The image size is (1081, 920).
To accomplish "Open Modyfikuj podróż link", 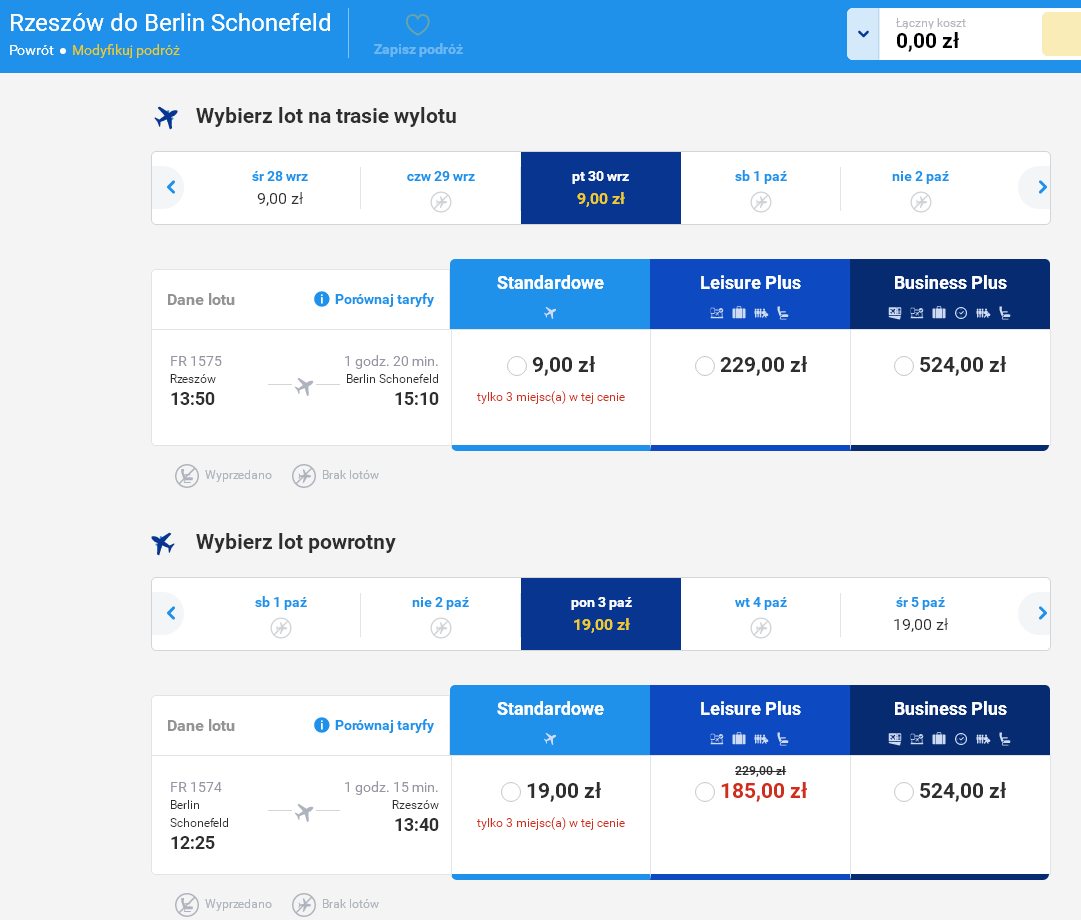I will [126, 50].
